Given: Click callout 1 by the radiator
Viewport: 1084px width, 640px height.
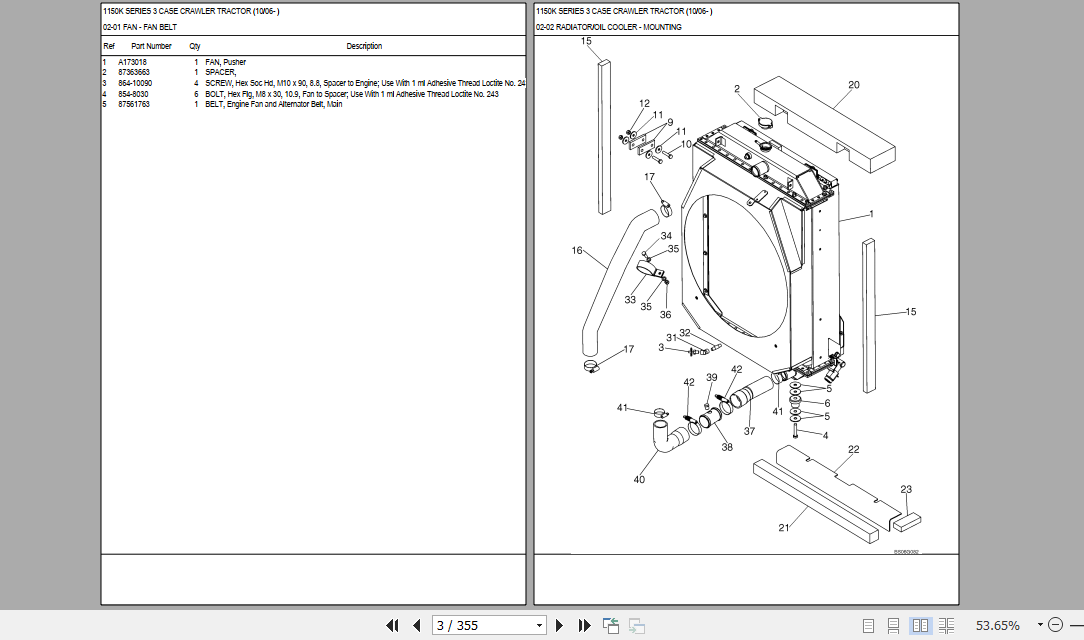Looking at the screenshot, I should [x=872, y=214].
